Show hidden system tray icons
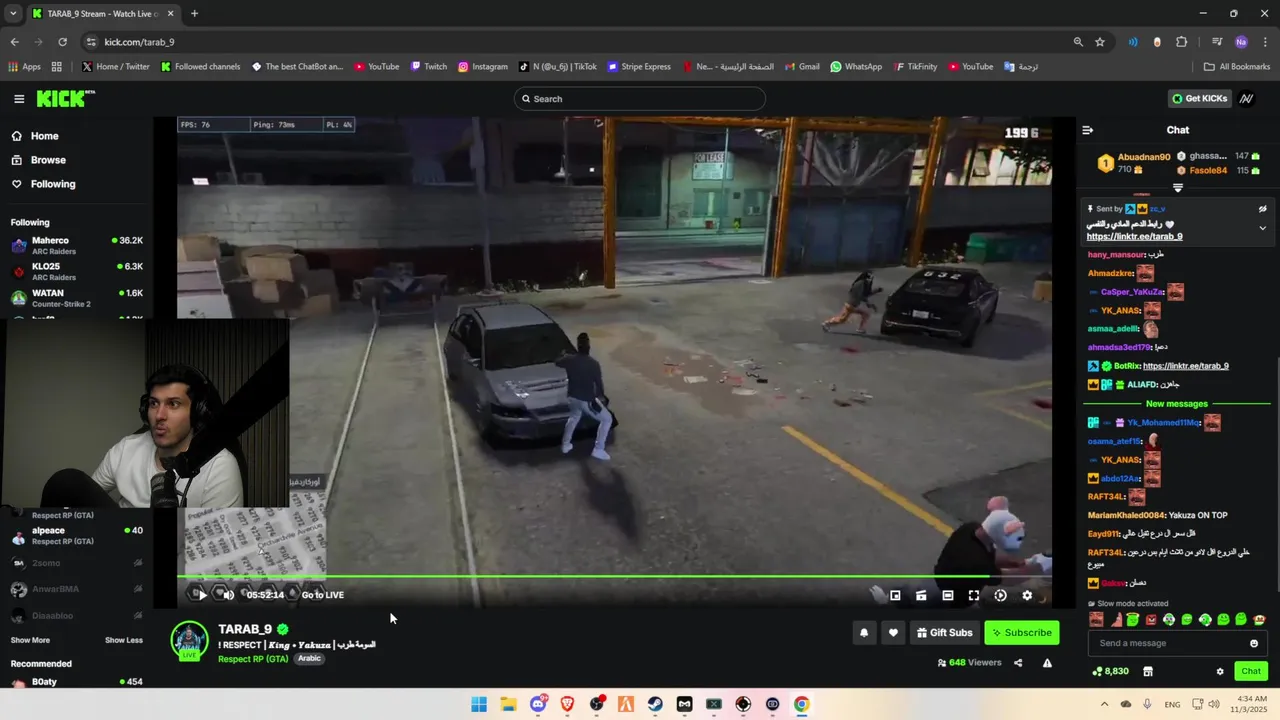Screen dimensions: 1280x720 click(x=1104, y=704)
